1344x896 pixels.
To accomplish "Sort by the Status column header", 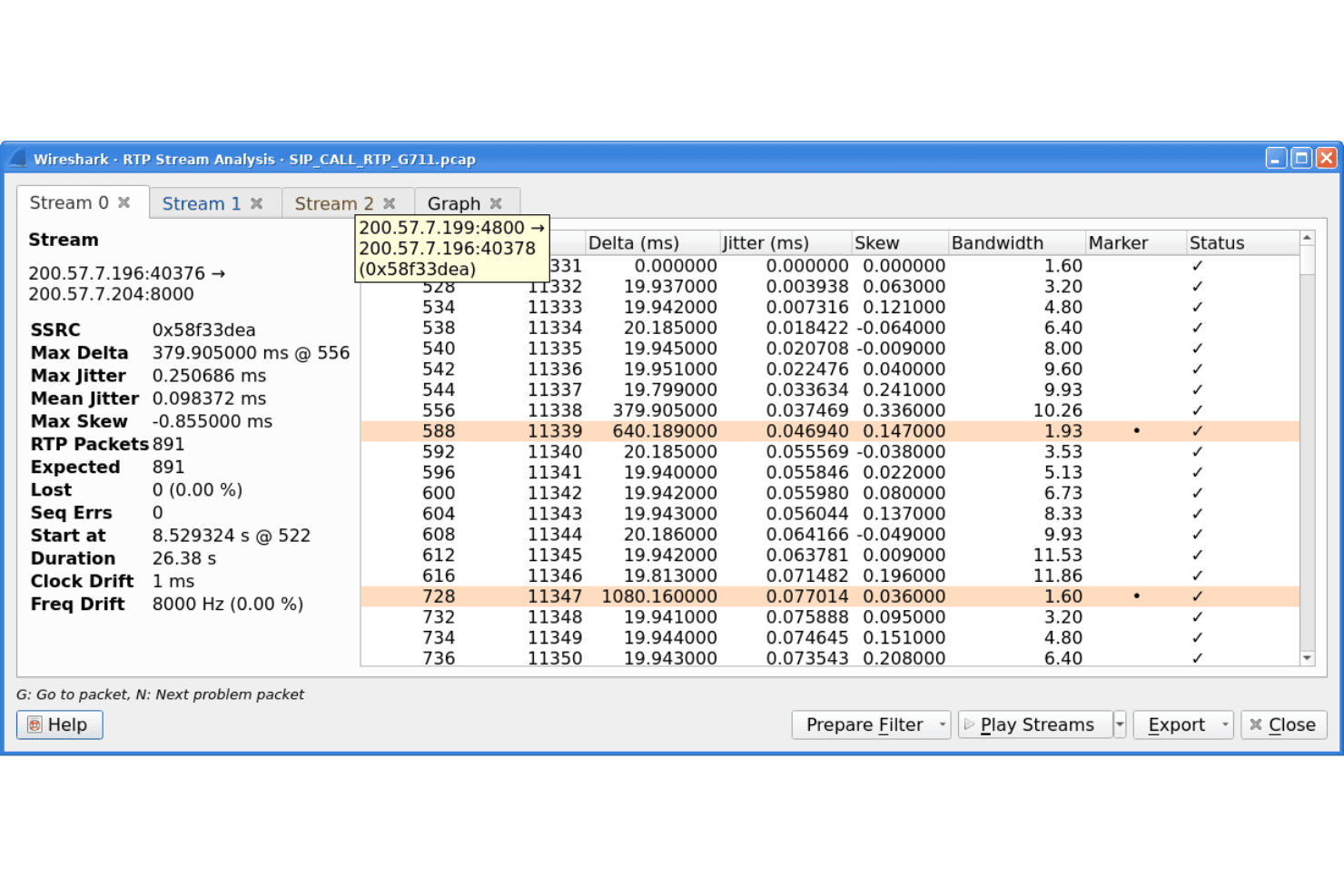I will pos(1242,243).
